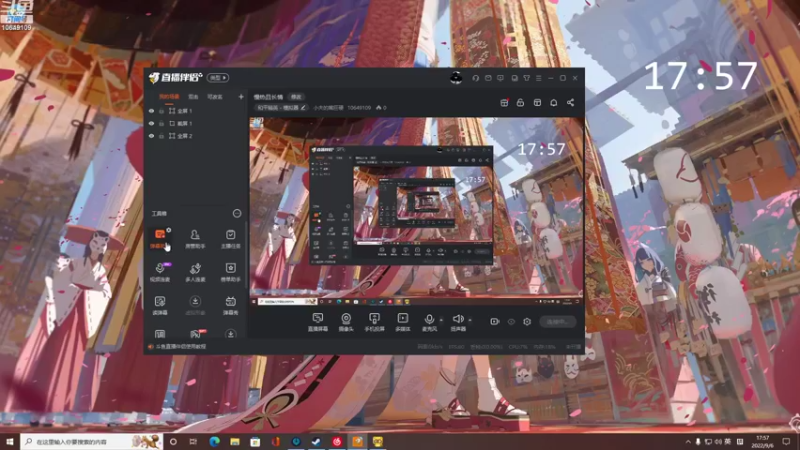Click the Windows taskbar search box
The height and width of the screenshot is (450, 800).
[x=92, y=441]
